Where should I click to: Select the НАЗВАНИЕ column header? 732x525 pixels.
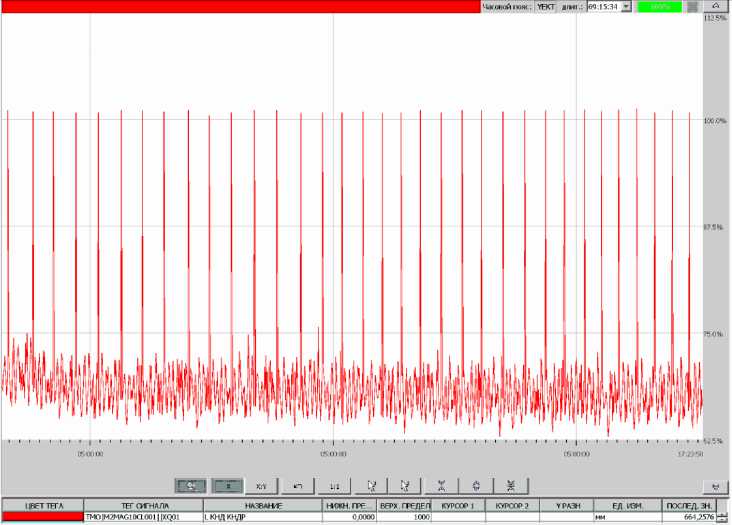pyautogui.click(x=262, y=505)
